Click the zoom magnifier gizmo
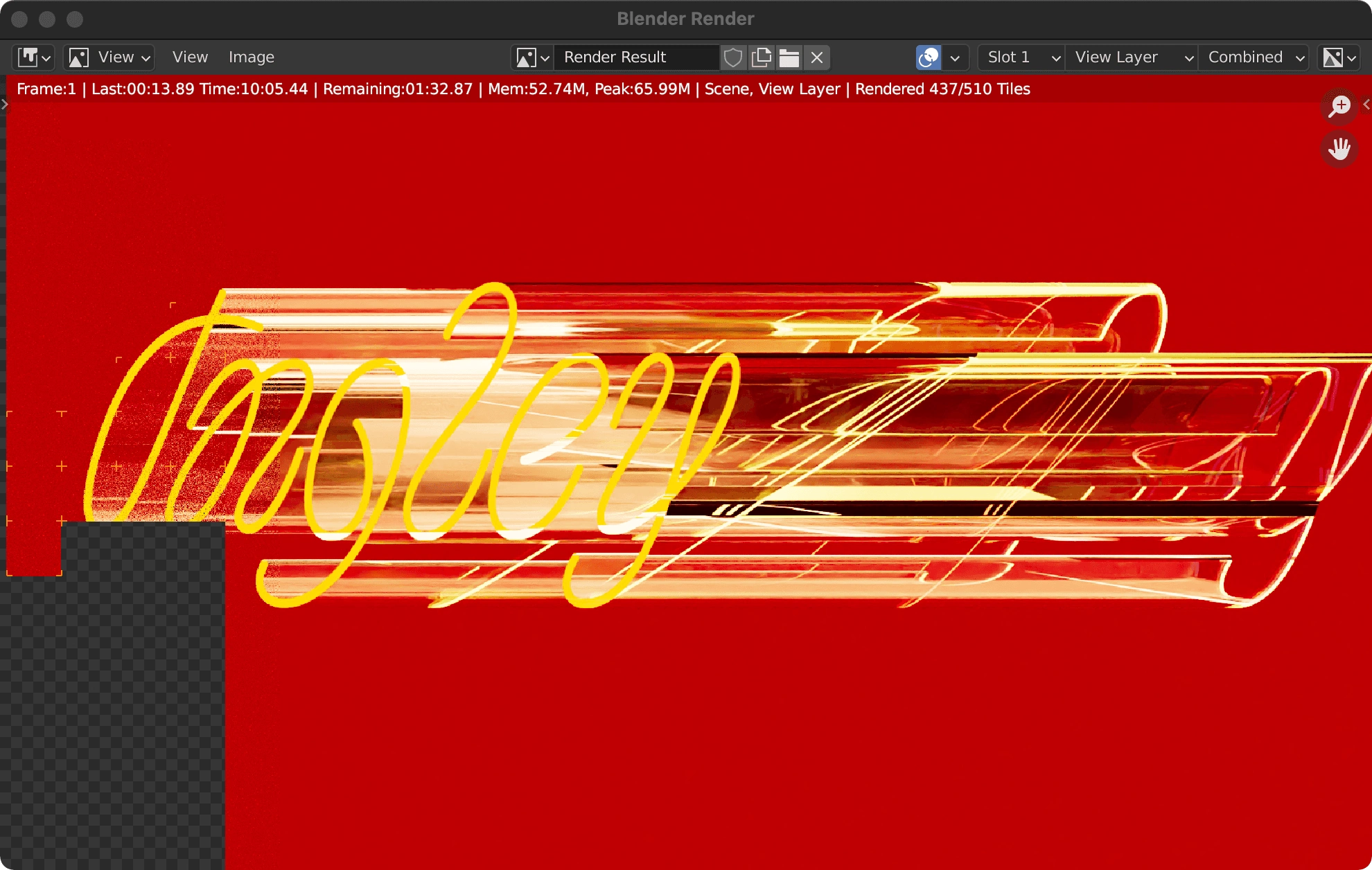Viewport: 1372px width, 870px height. 1339,107
